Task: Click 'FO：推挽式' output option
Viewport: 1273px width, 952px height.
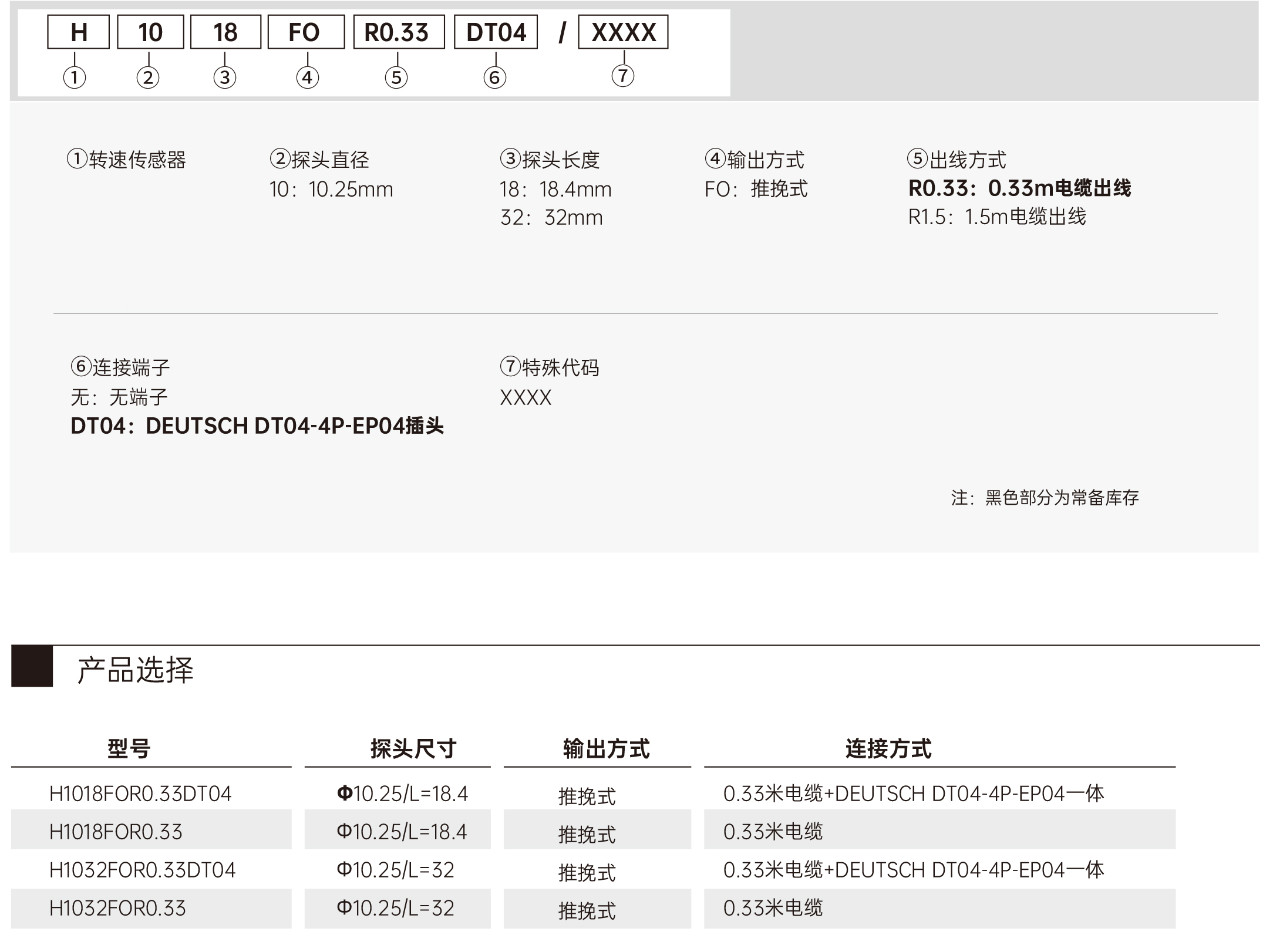Action: pyautogui.click(x=756, y=189)
